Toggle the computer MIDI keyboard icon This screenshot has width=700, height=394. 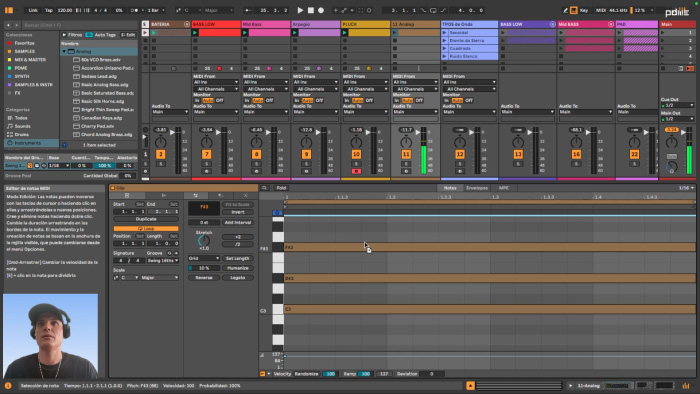point(574,10)
